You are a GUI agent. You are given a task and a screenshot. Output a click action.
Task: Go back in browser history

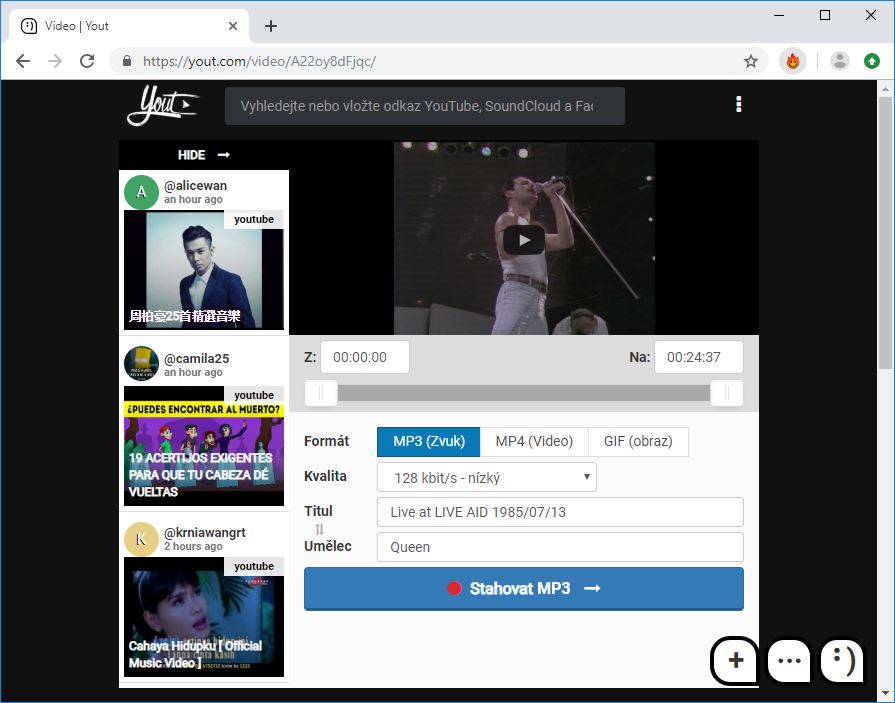click(x=23, y=61)
